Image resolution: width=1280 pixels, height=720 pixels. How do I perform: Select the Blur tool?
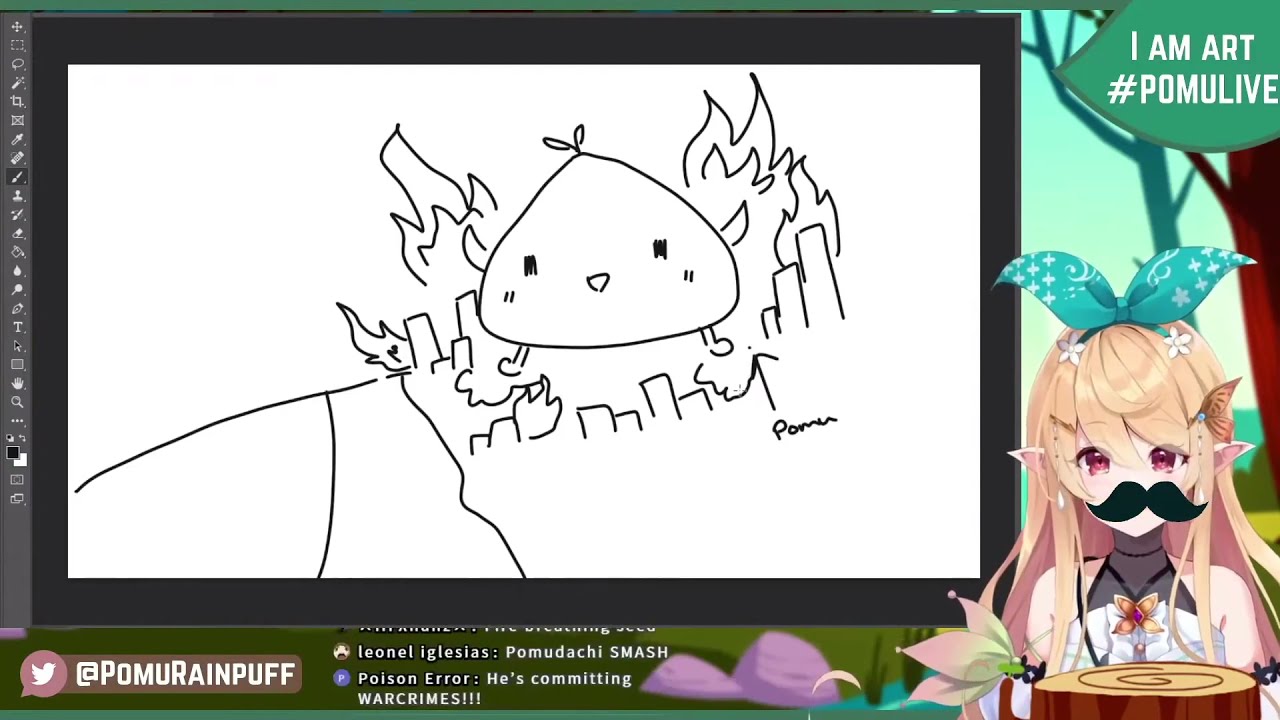[18, 271]
